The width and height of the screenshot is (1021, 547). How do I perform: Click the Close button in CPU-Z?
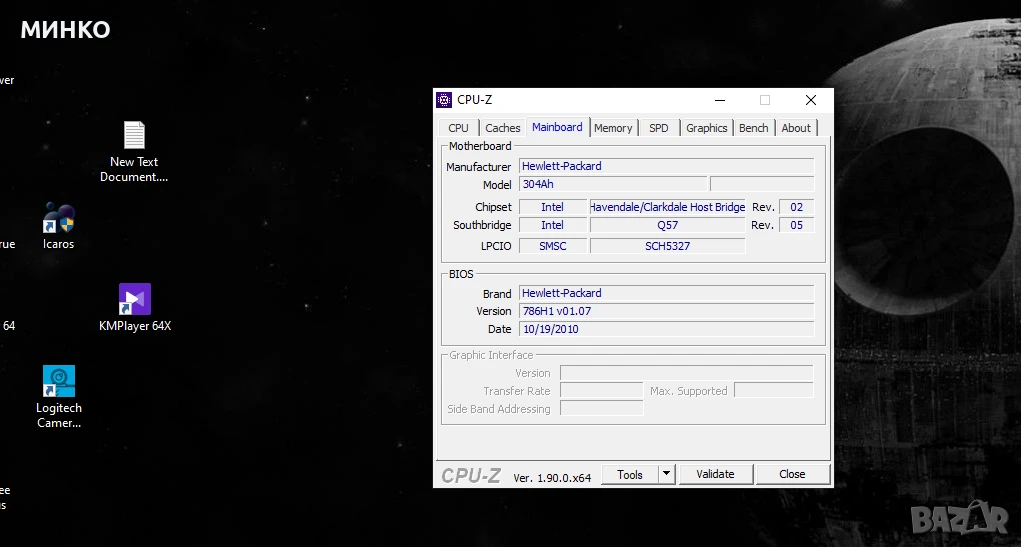[792, 475]
